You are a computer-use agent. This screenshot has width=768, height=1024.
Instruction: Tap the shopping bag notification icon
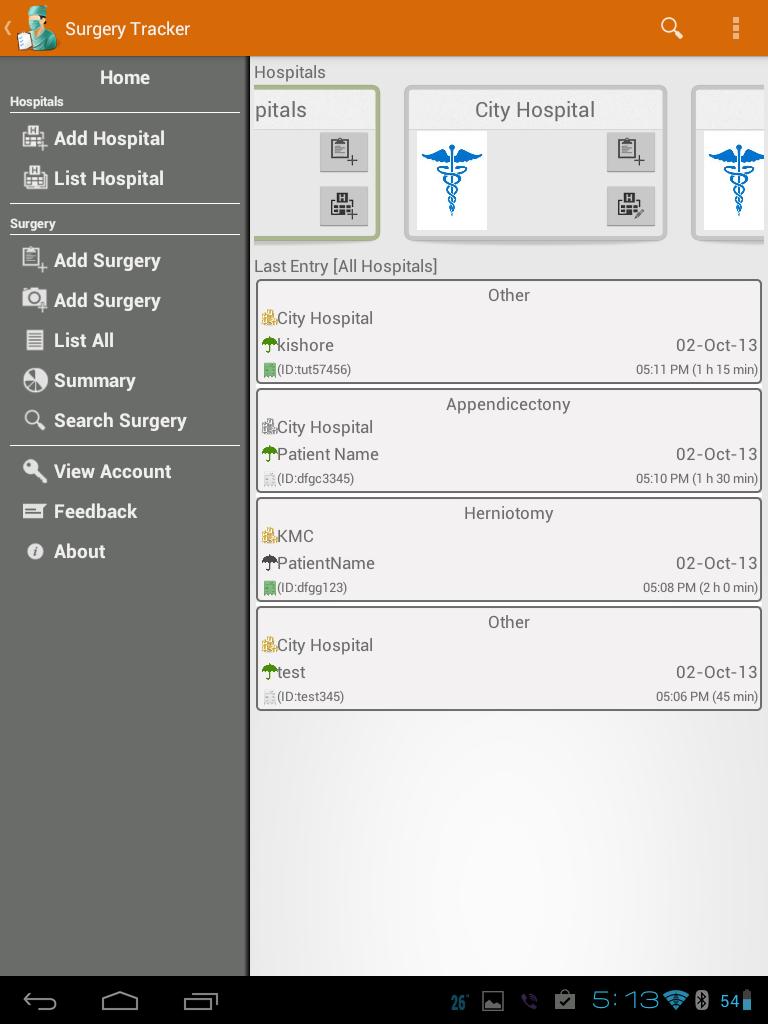coord(564,1000)
